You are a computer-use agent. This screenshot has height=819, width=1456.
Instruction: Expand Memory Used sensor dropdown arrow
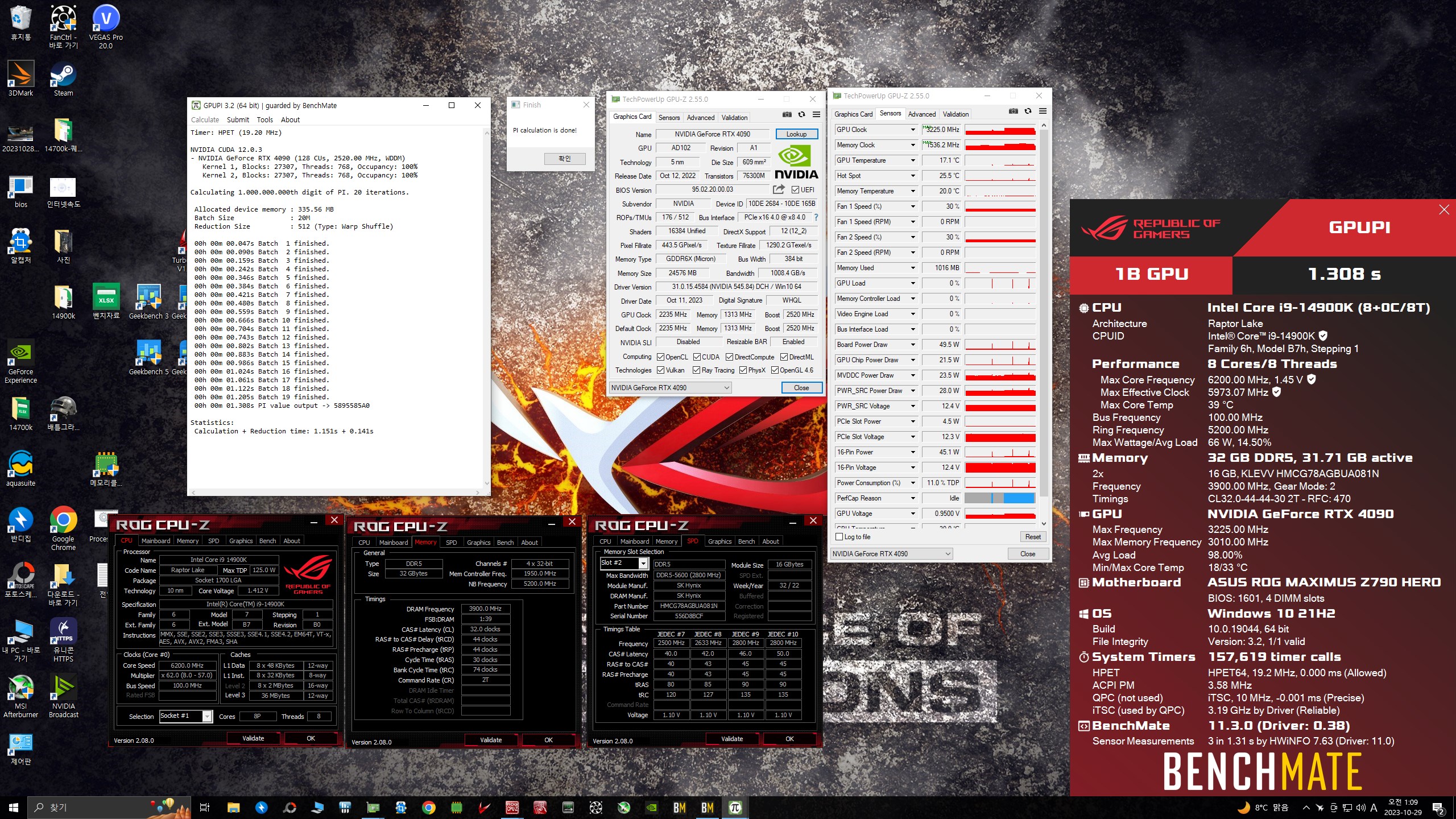[x=913, y=268]
